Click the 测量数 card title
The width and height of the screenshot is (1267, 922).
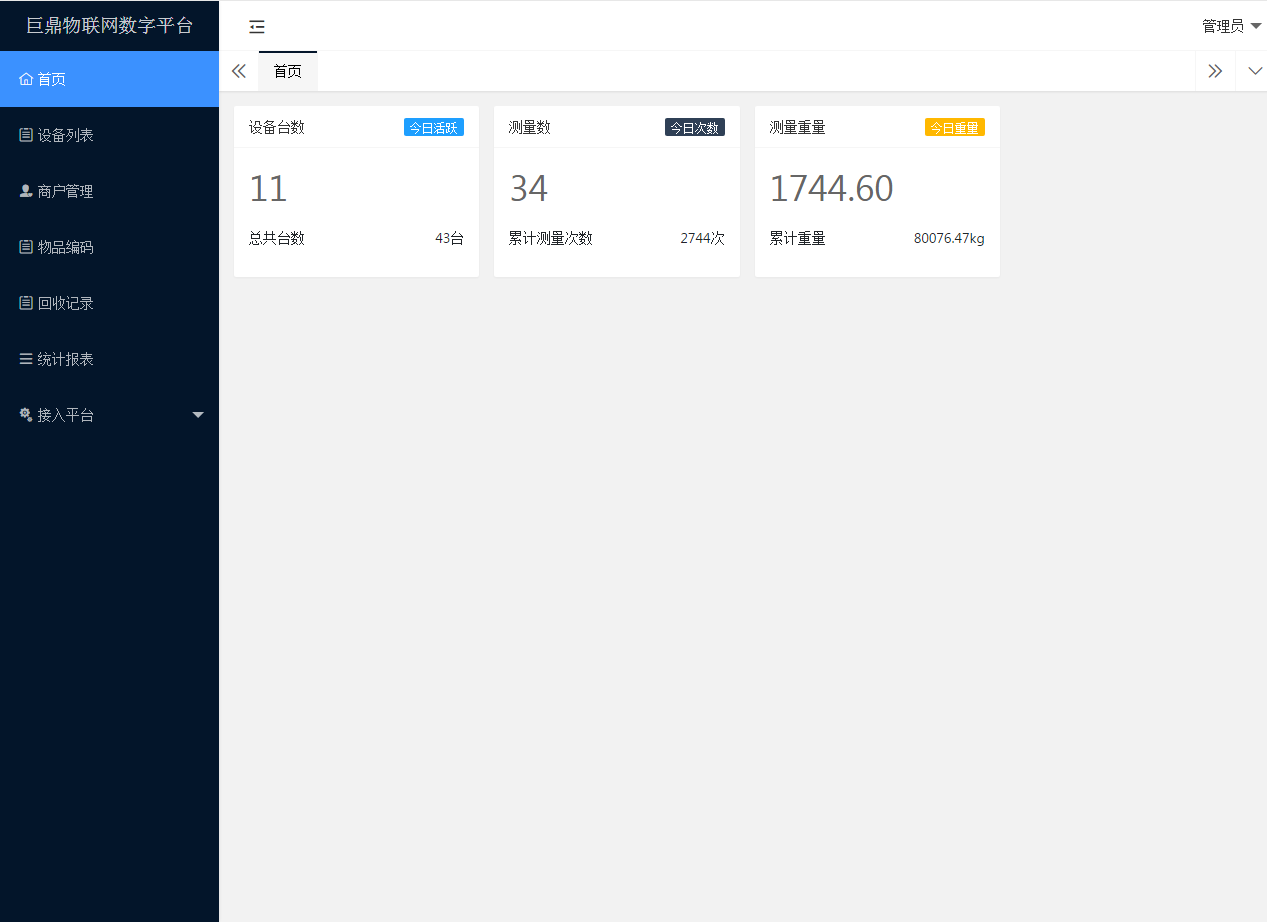(x=530, y=127)
